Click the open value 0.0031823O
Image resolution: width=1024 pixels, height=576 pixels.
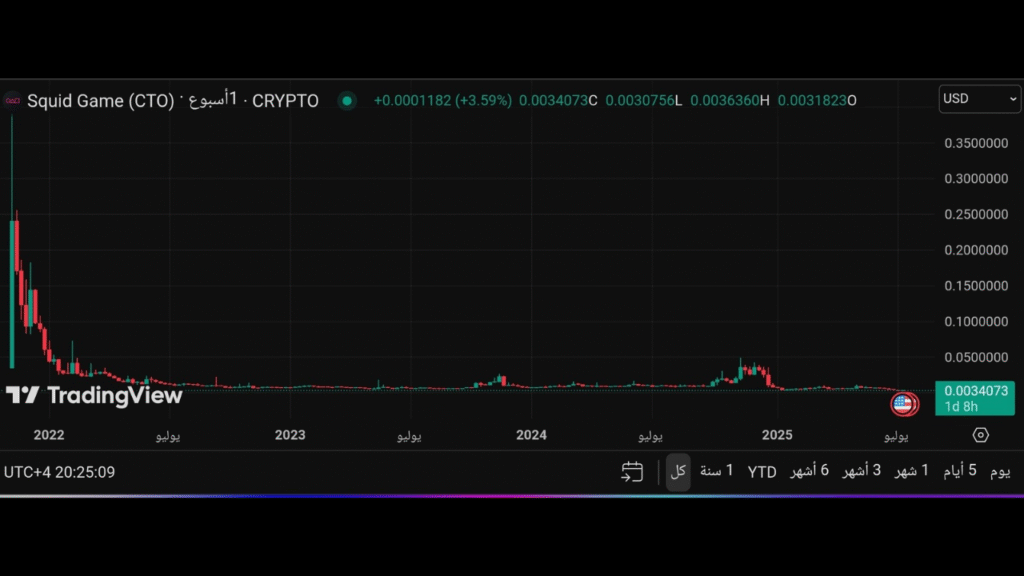(816, 101)
